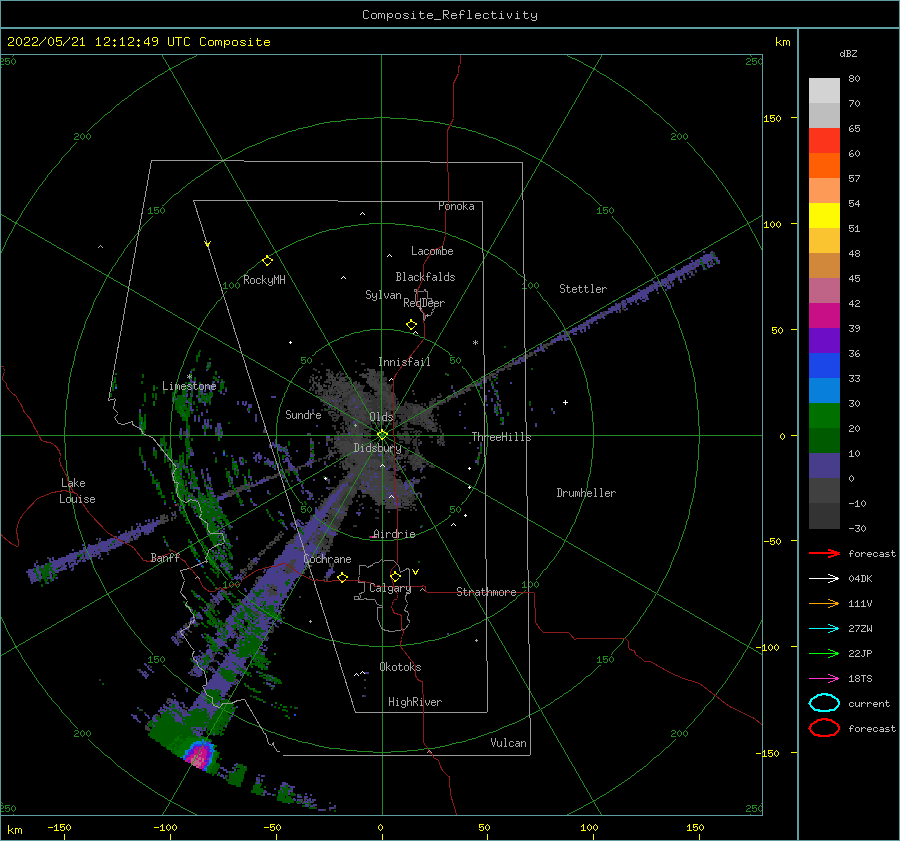Click the Banff label
Viewport: 900px width, 841px height.
point(165,557)
